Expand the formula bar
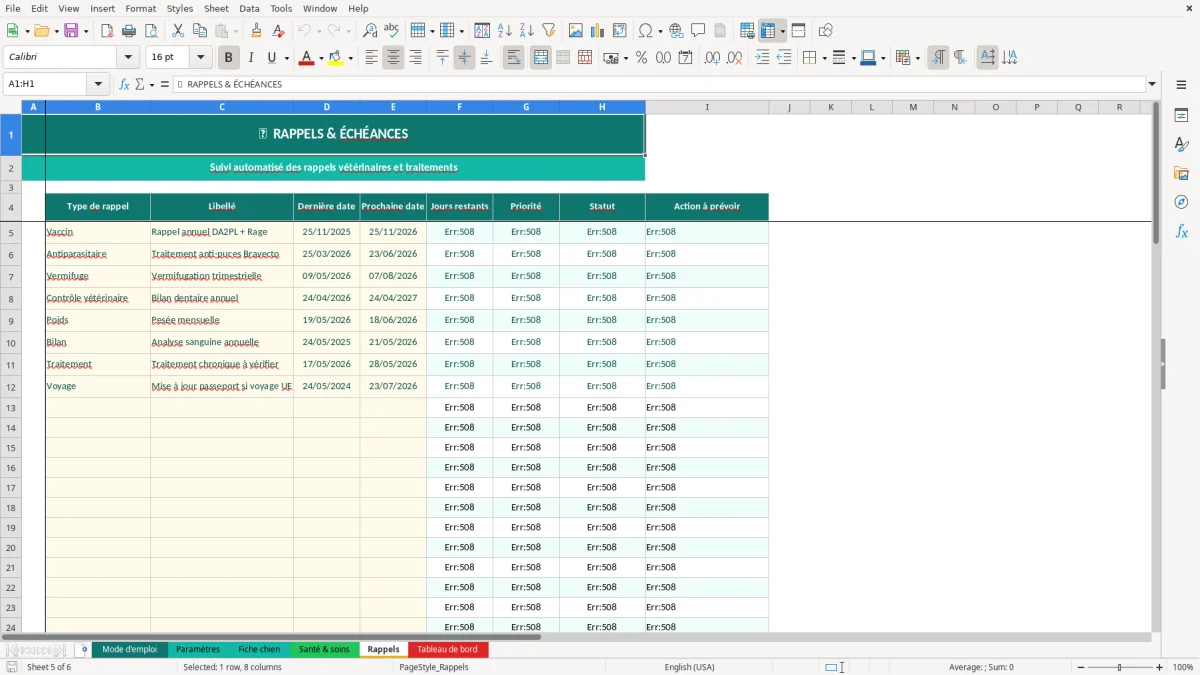The image size is (1200, 675). click(x=1152, y=84)
